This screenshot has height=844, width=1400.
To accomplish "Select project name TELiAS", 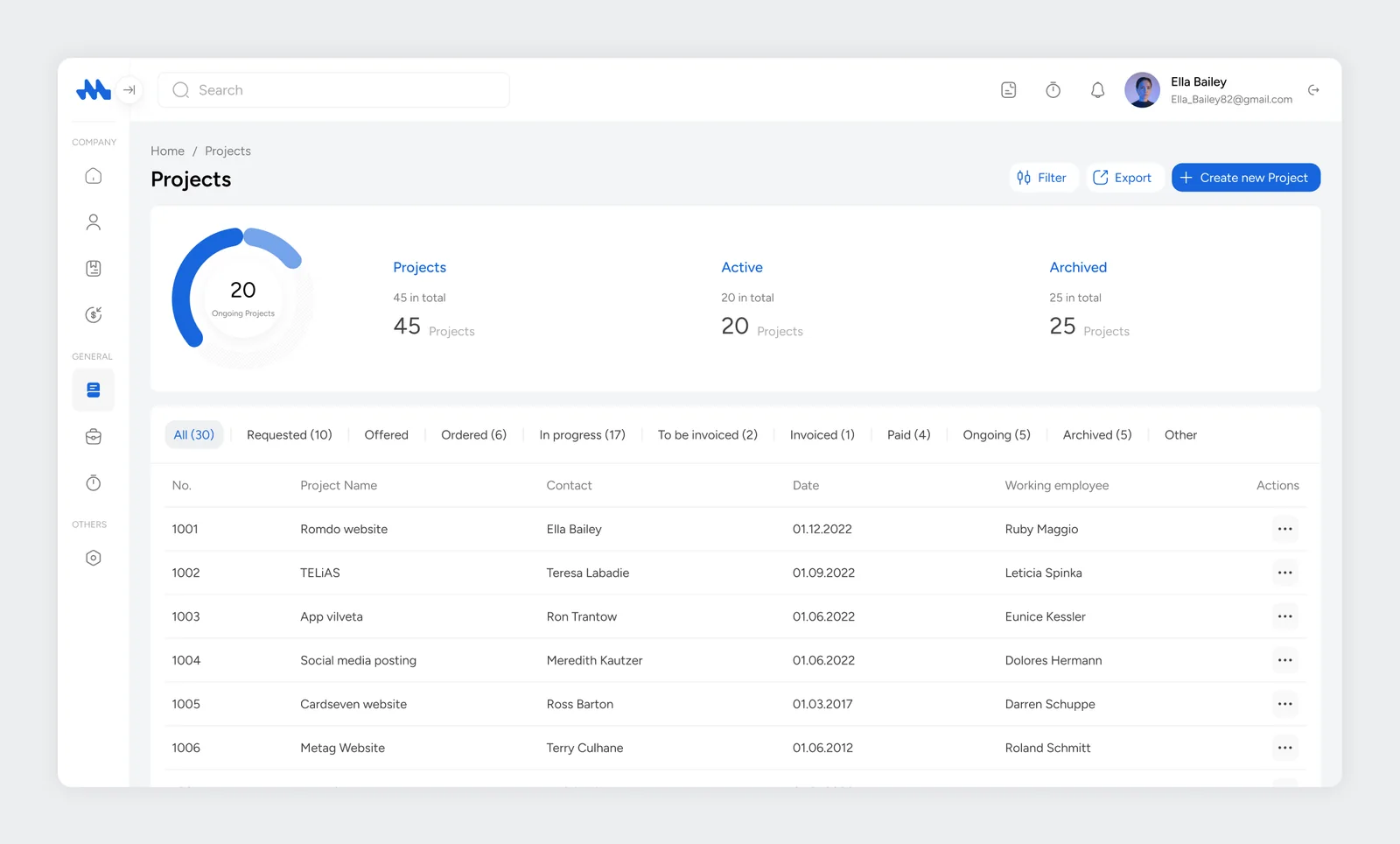I will tap(320, 573).
